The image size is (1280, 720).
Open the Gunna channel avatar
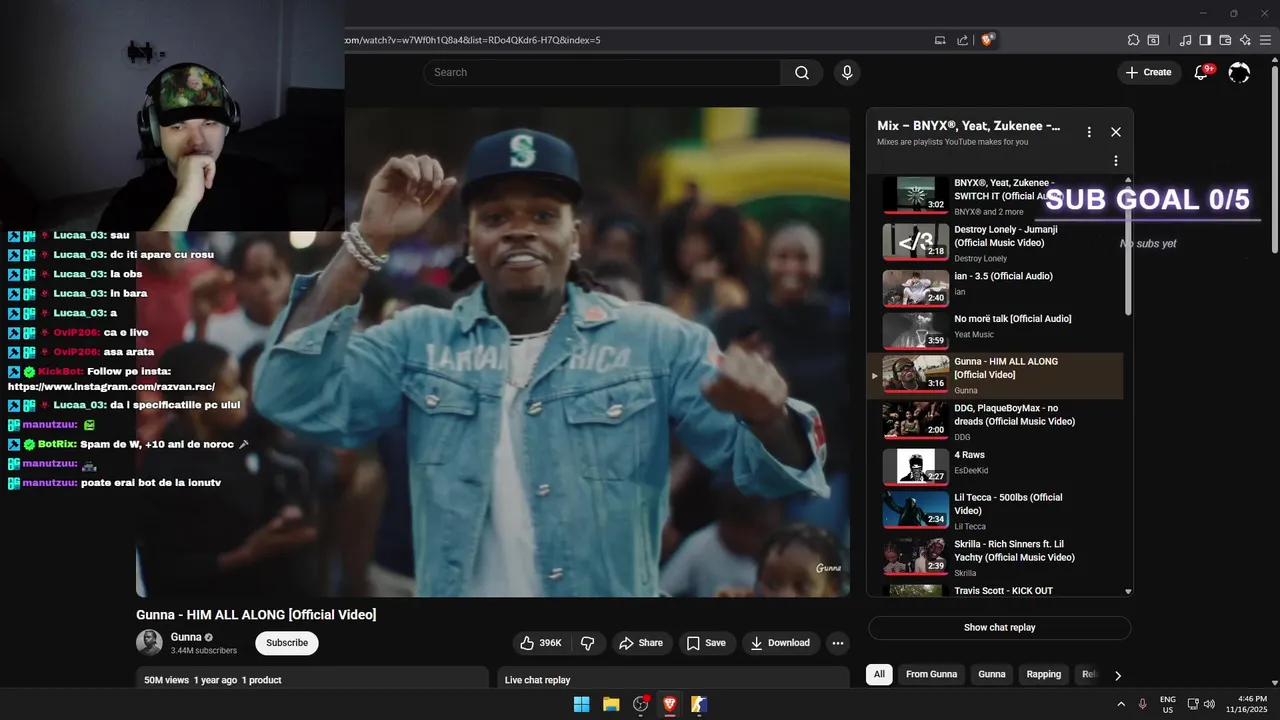tap(149, 643)
